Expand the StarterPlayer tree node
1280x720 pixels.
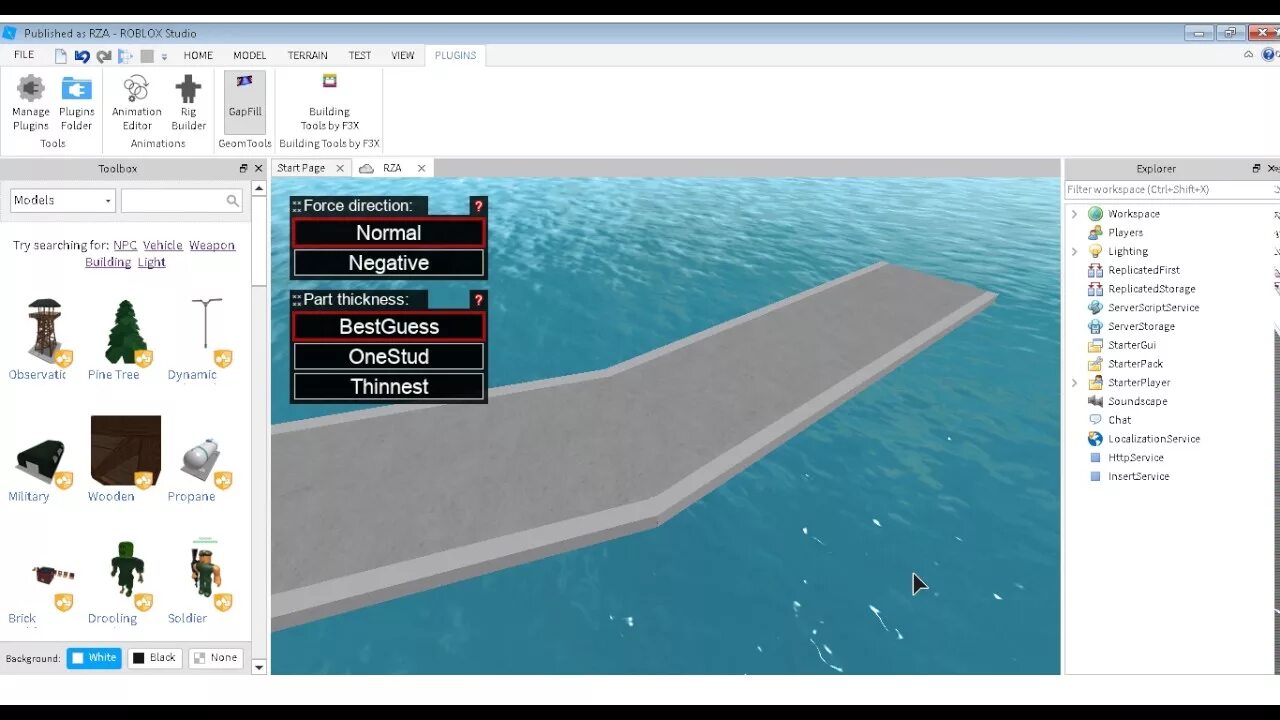(1075, 383)
